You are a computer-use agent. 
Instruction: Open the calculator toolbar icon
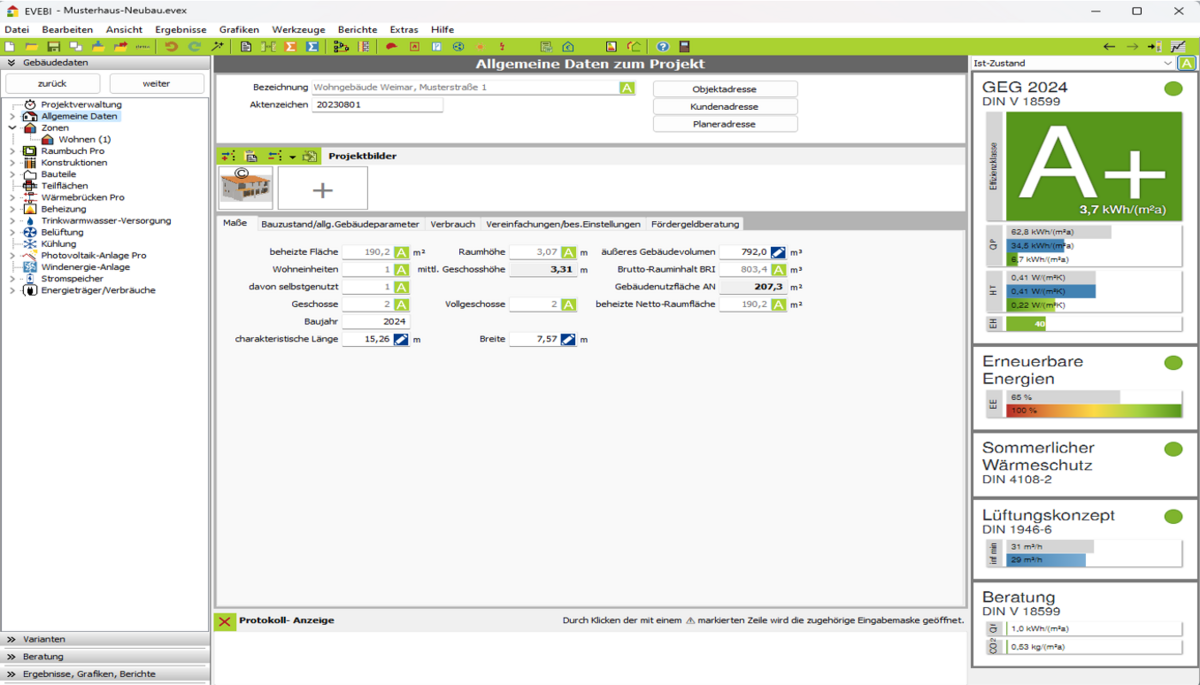coord(684,47)
